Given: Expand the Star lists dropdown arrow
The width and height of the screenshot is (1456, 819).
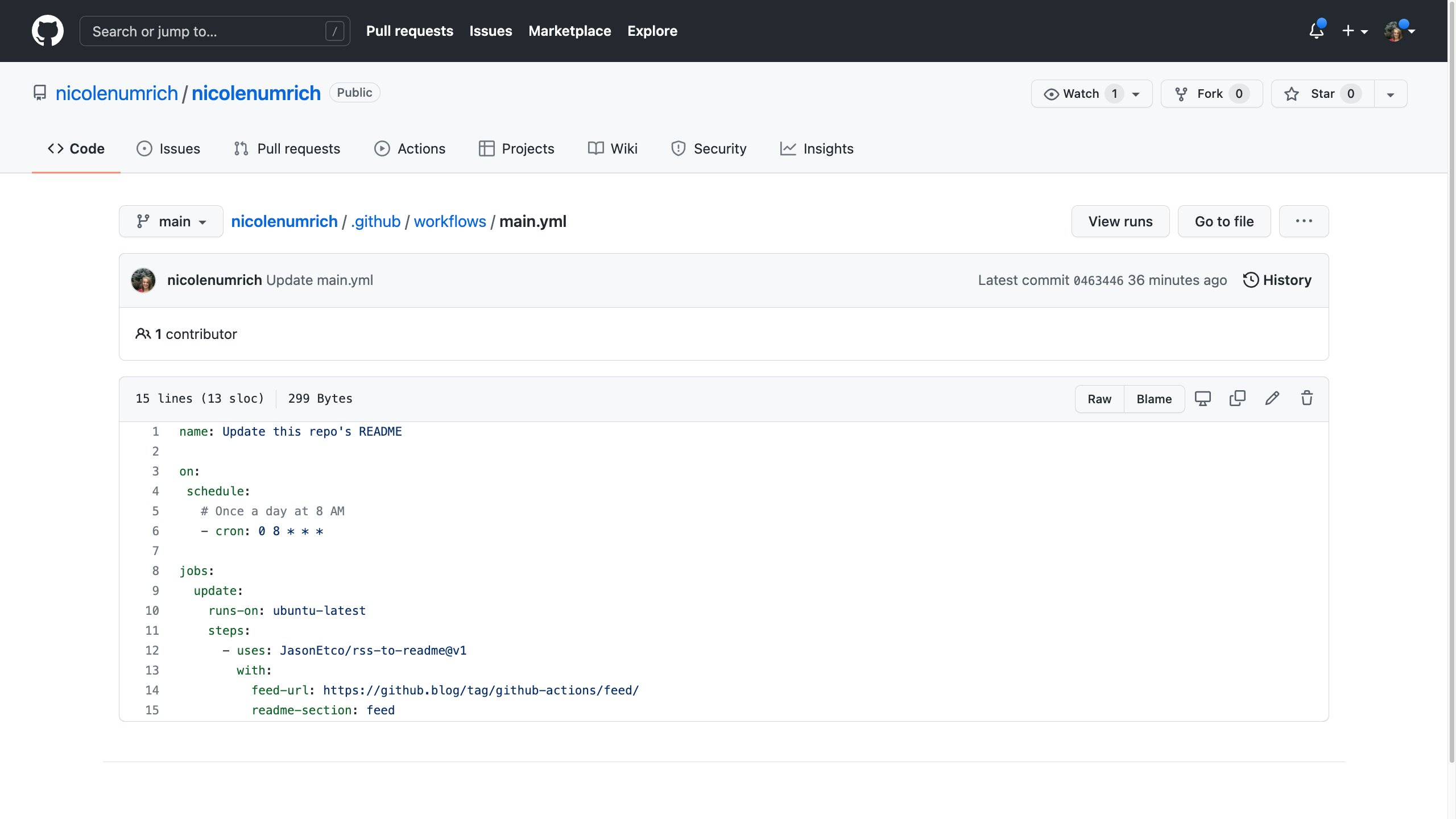Looking at the screenshot, I should [x=1391, y=94].
